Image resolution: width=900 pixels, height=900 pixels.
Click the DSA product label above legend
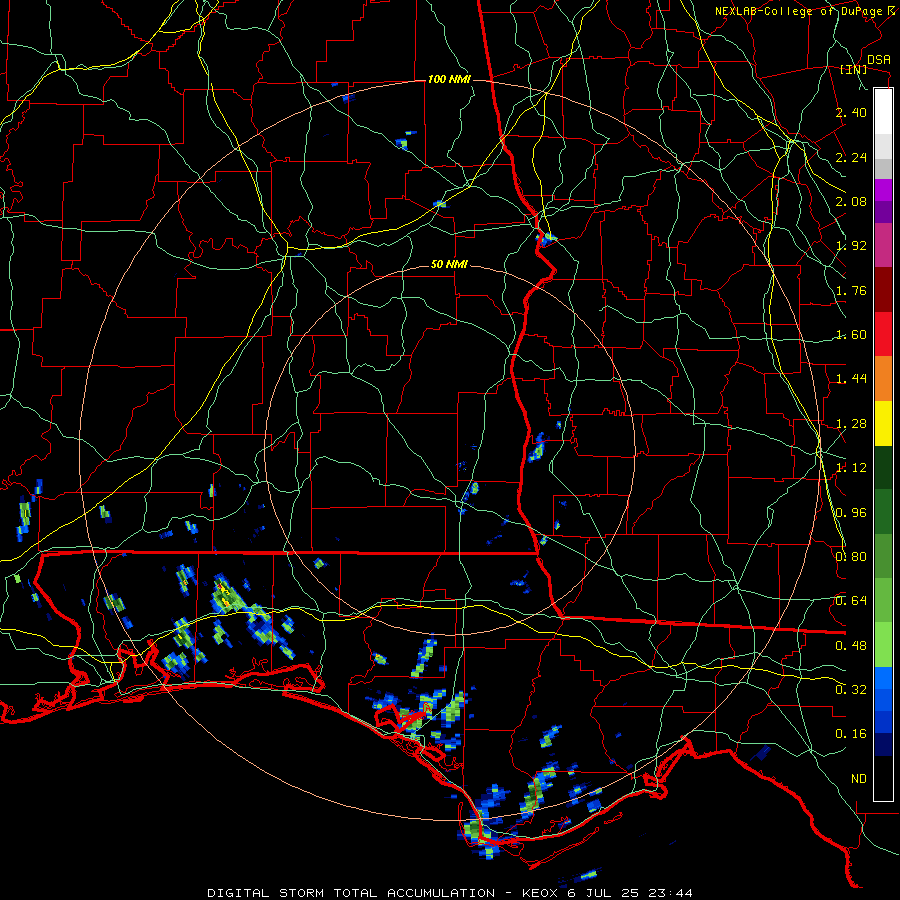click(x=879, y=60)
